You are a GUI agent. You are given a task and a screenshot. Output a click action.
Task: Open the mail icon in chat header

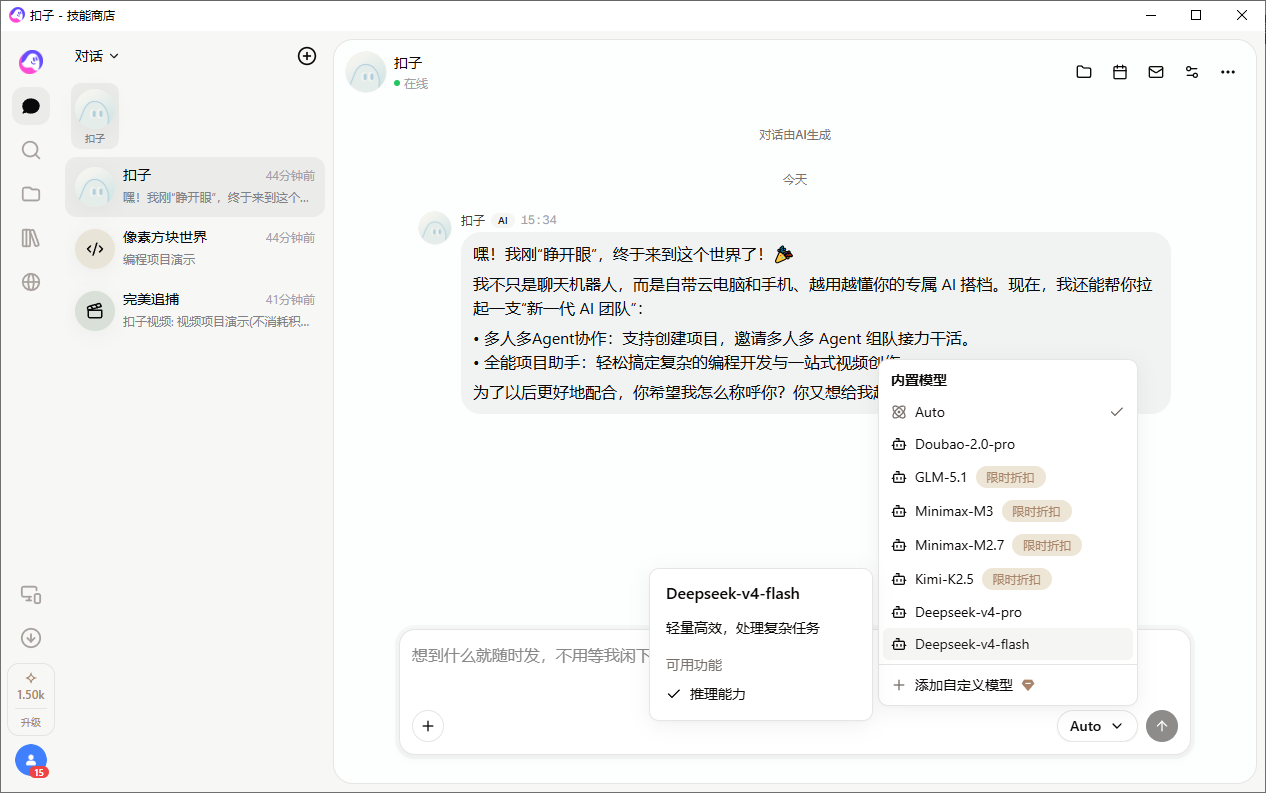[1156, 72]
